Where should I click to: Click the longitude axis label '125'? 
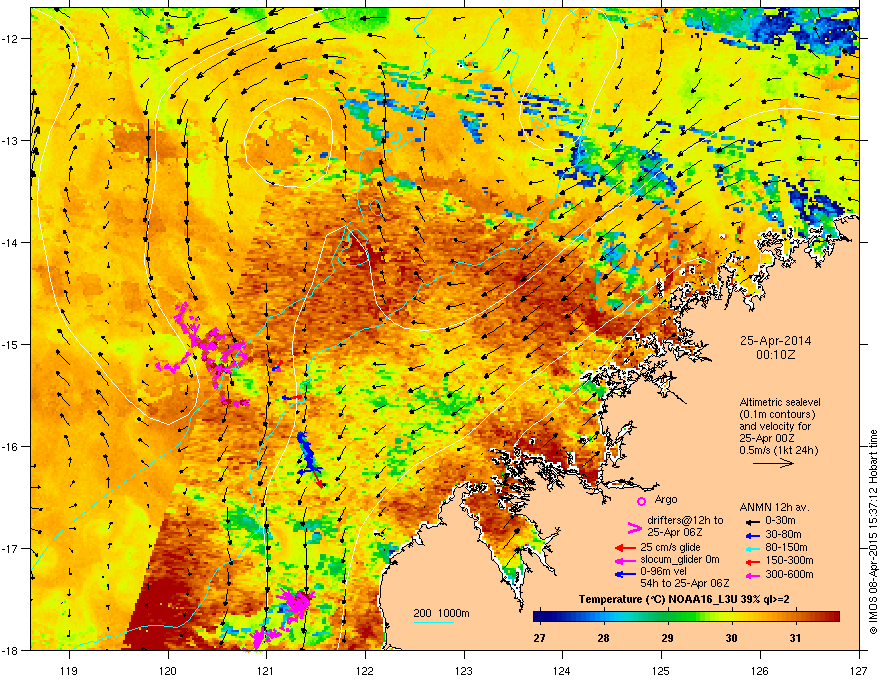661,670
